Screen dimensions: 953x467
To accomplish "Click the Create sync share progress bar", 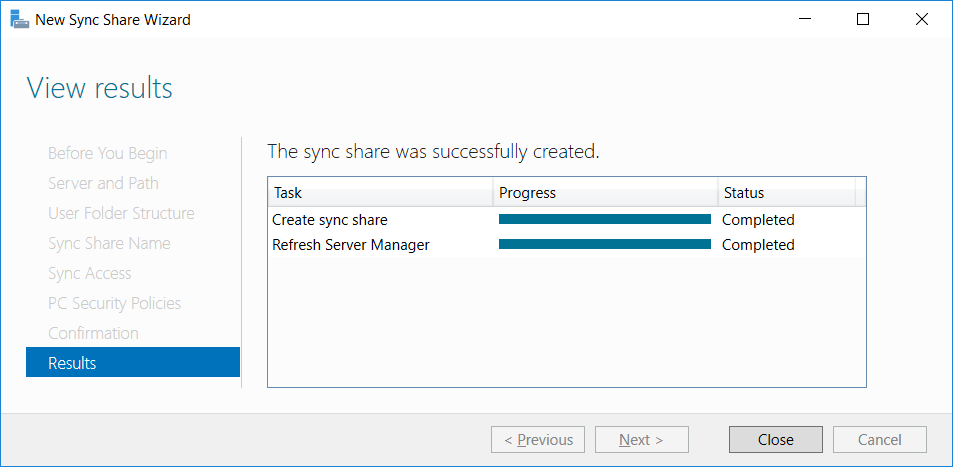I will 605,219.
